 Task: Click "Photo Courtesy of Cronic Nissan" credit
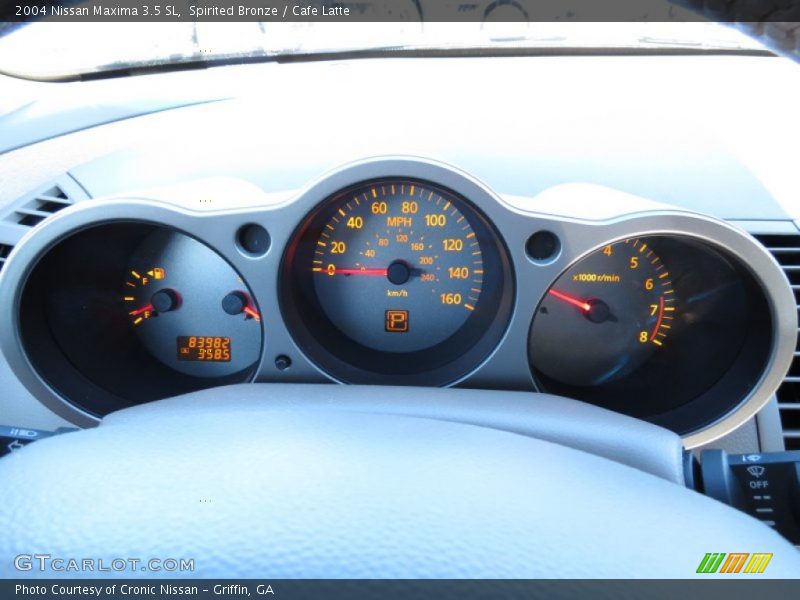[x=106, y=590]
